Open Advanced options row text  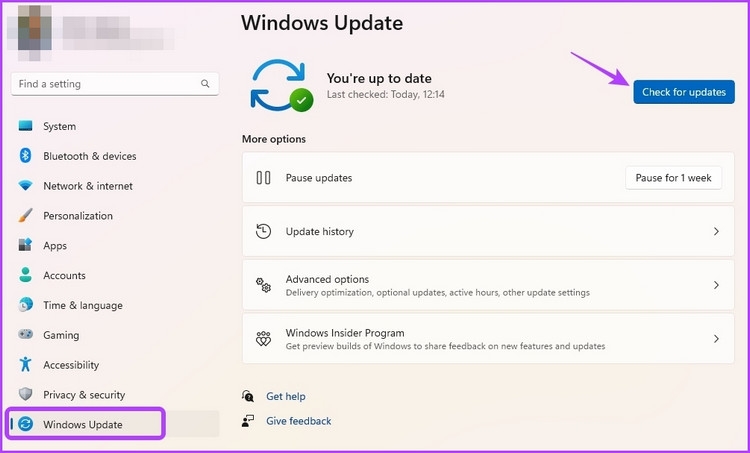(327, 279)
